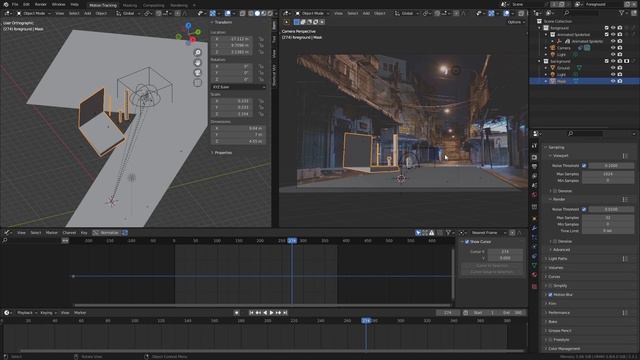The height and width of the screenshot is (360, 640).
Task: Hide Camera object via eye icon
Action: tap(613, 48)
